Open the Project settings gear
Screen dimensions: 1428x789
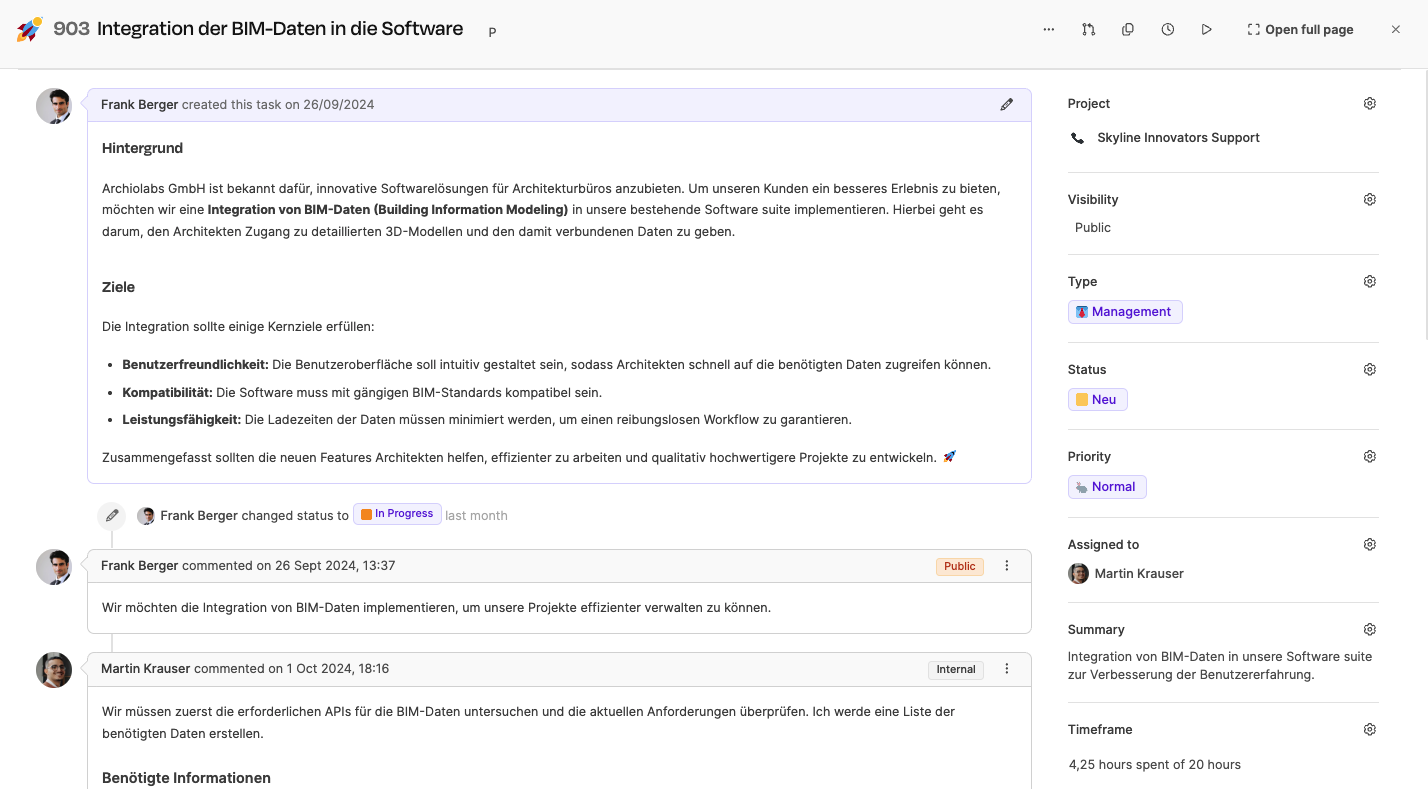click(x=1370, y=104)
